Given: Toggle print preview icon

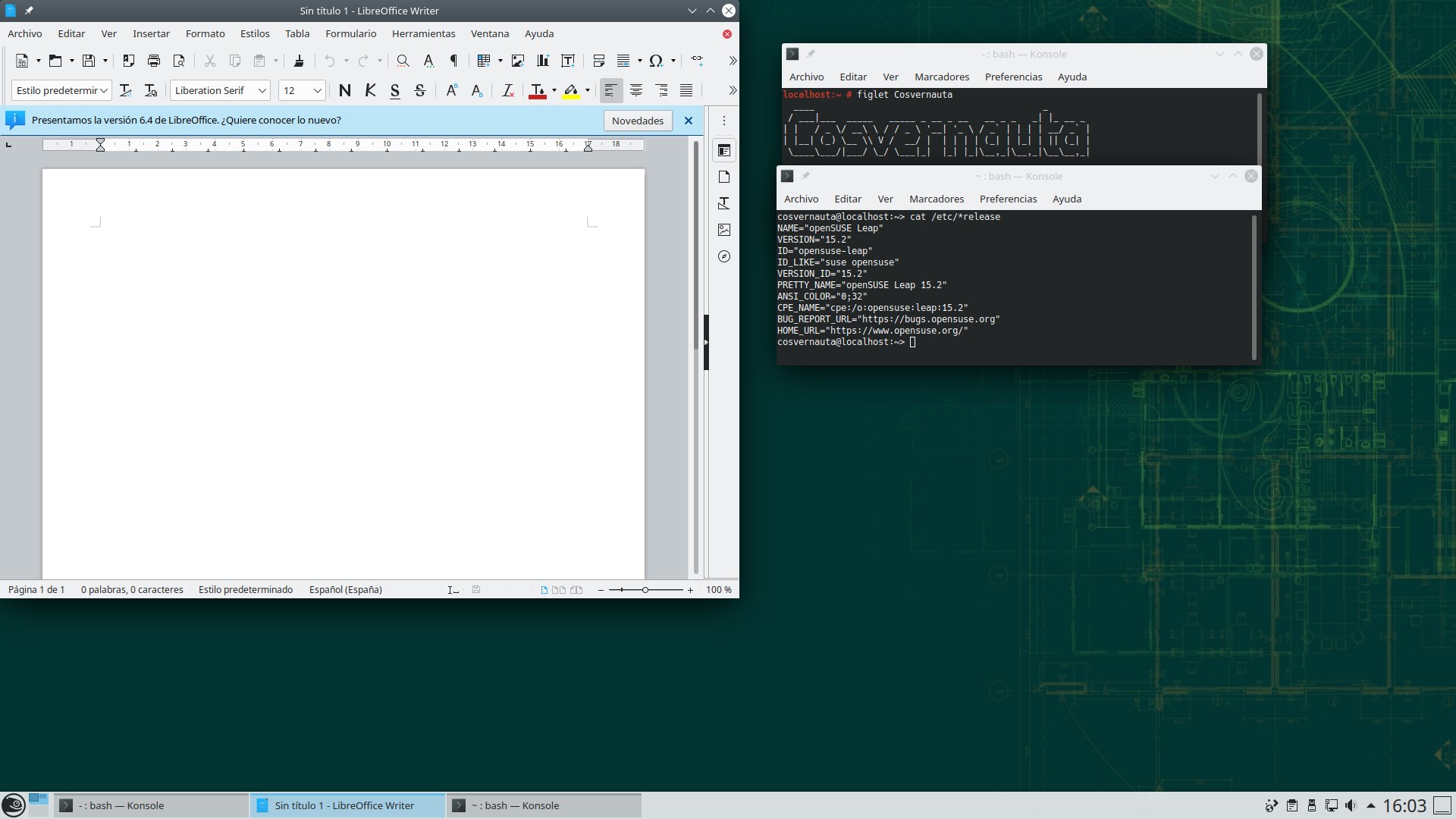Looking at the screenshot, I should (x=179, y=61).
